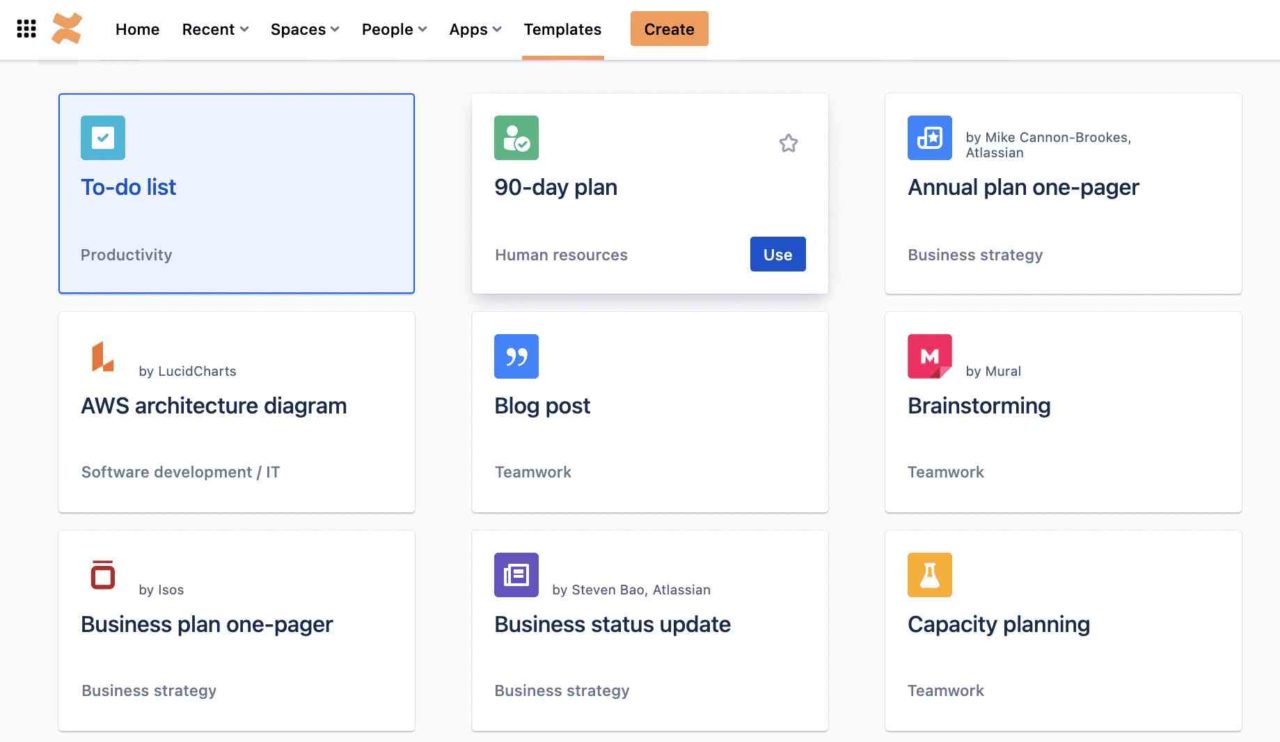
Task: Open the Atlassian app switcher grid
Action: (x=25, y=28)
